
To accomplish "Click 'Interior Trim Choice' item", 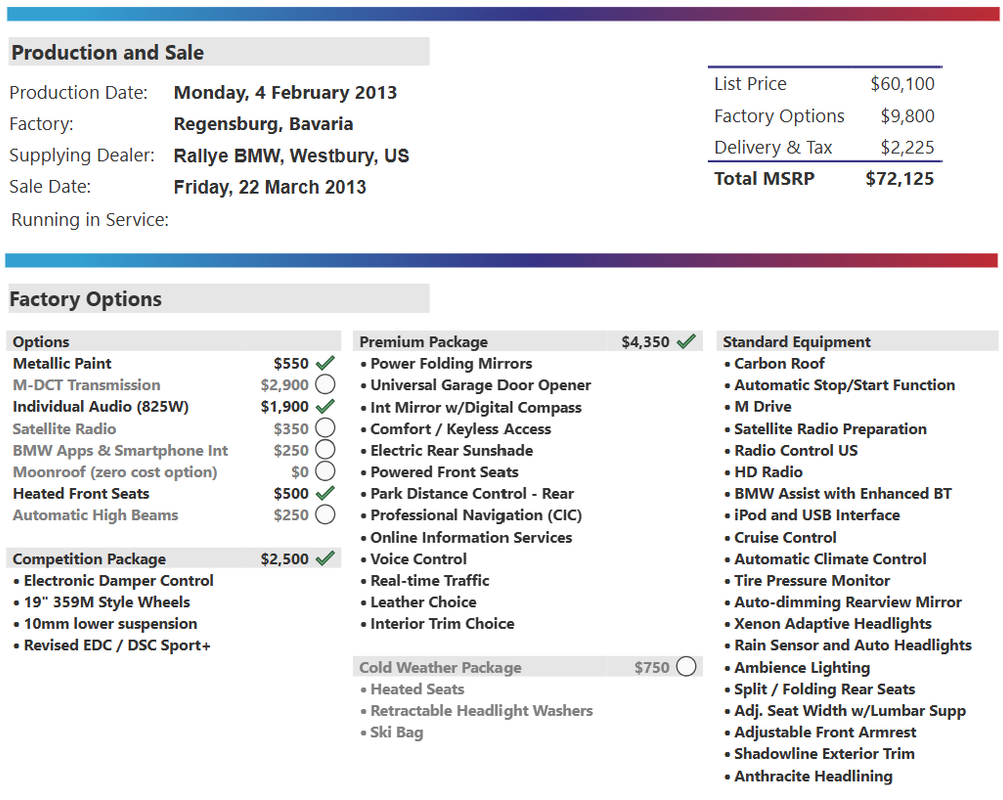I will (442, 624).
